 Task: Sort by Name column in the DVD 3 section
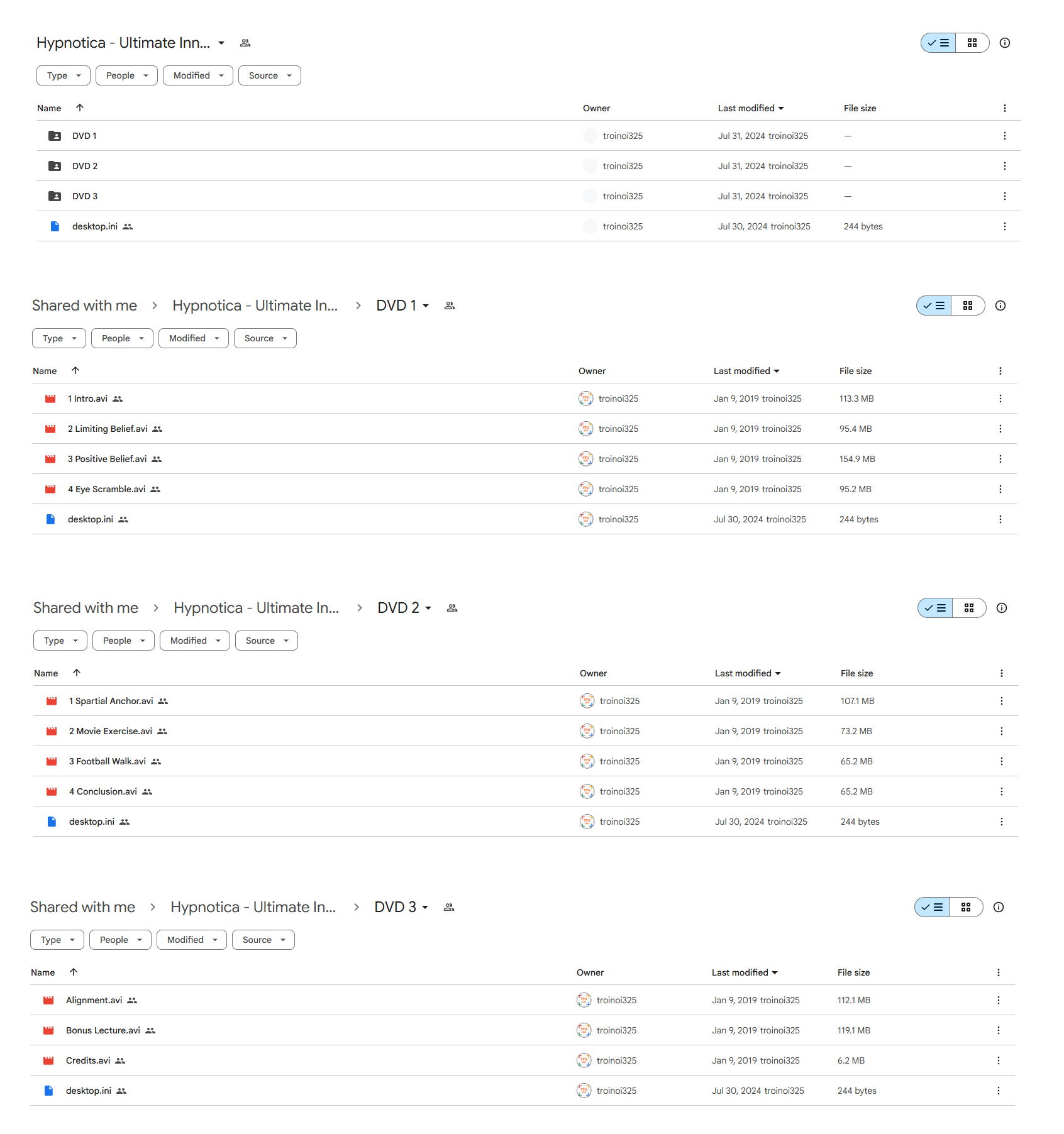tap(43, 972)
